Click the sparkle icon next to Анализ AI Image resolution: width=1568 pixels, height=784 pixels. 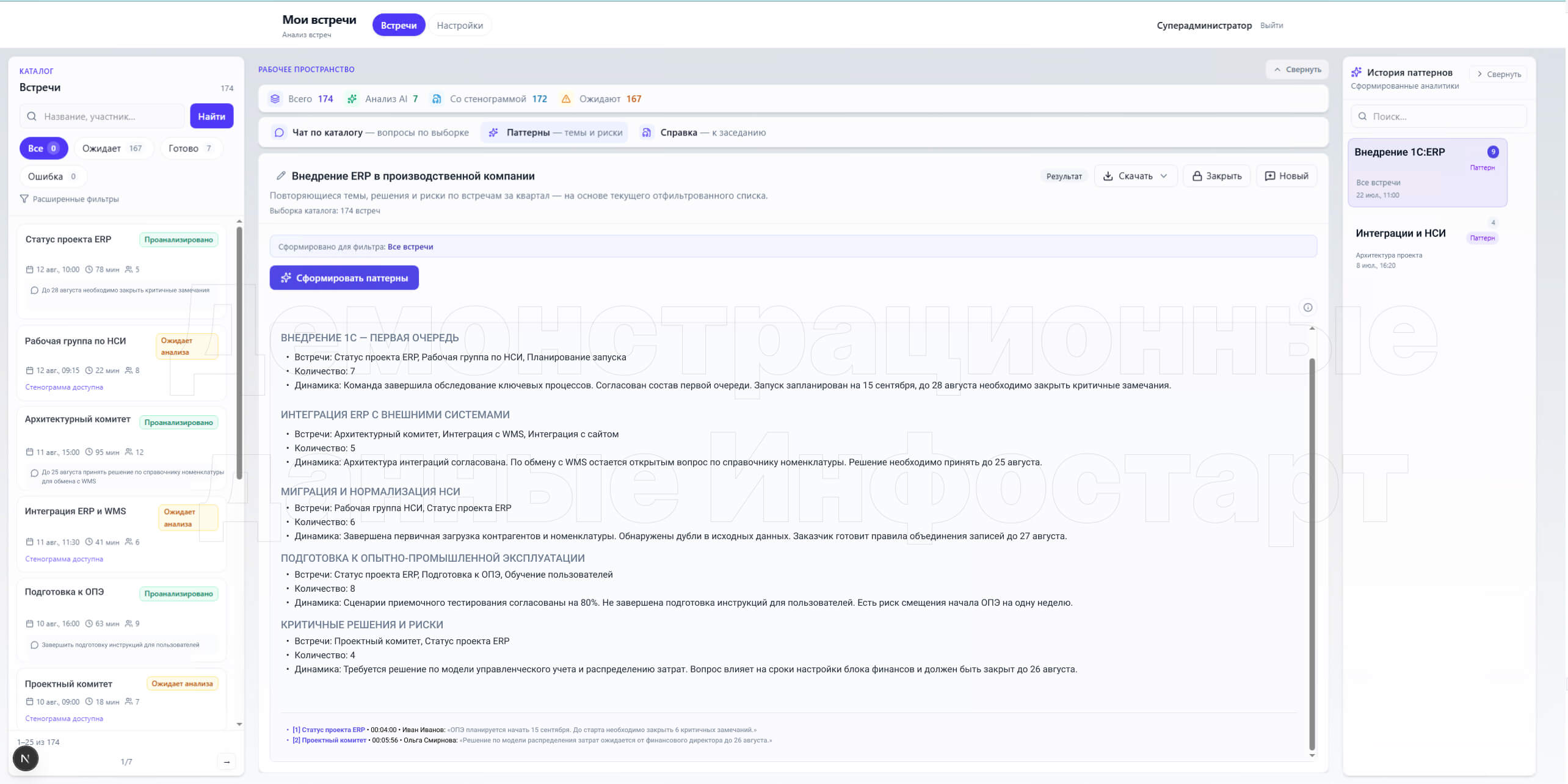(x=352, y=99)
